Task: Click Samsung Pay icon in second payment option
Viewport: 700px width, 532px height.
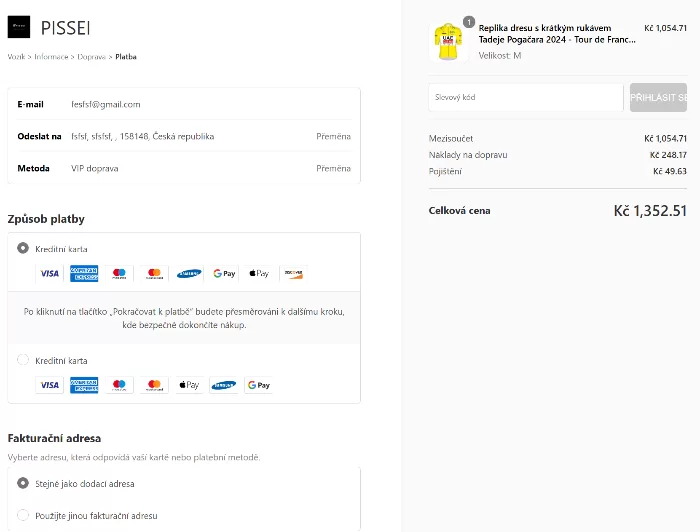Action: [224, 385]
